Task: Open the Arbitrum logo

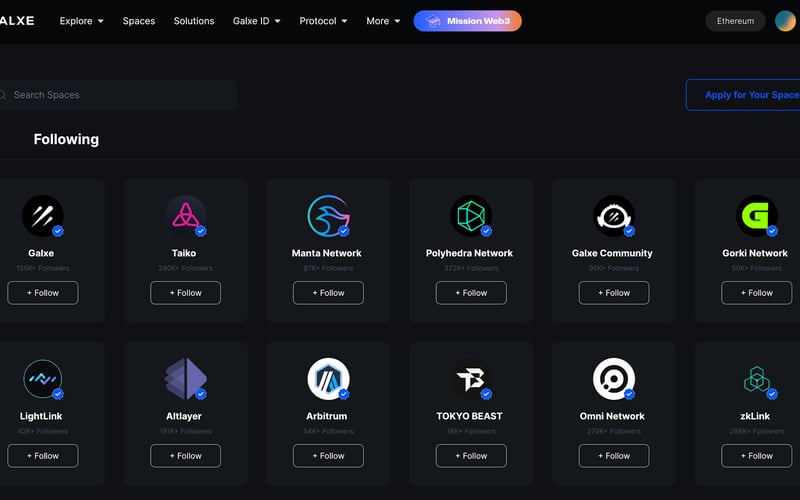Action: [x=329, y=379]
